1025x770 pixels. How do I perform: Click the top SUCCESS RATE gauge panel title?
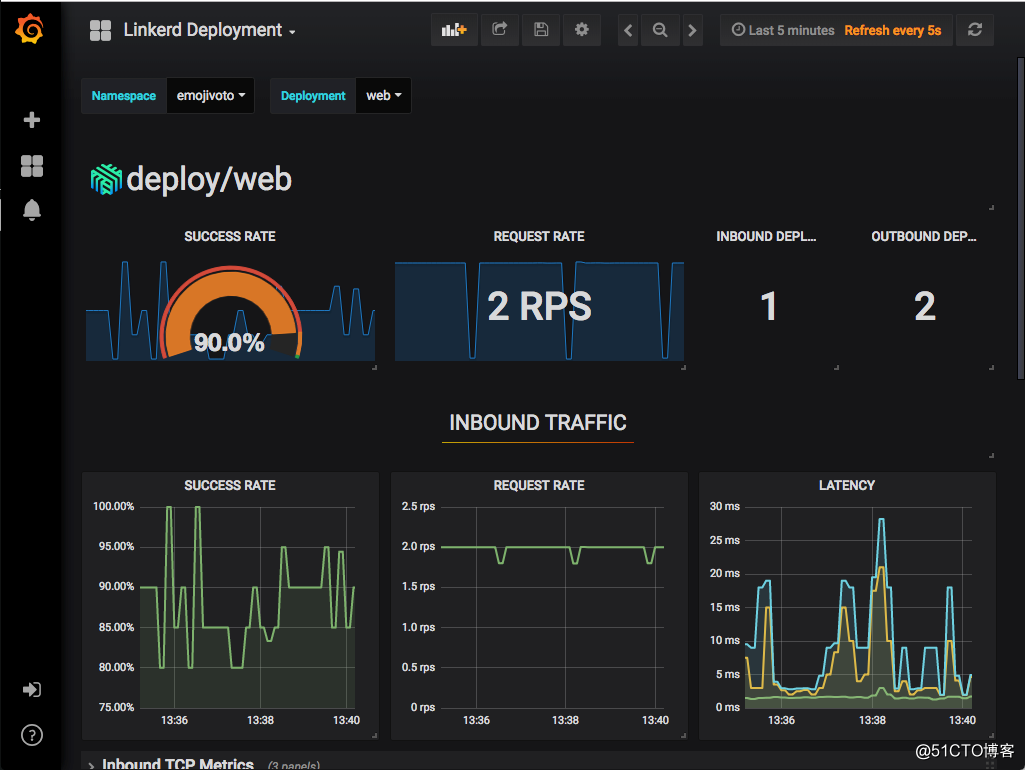click(x=229, y=237)
